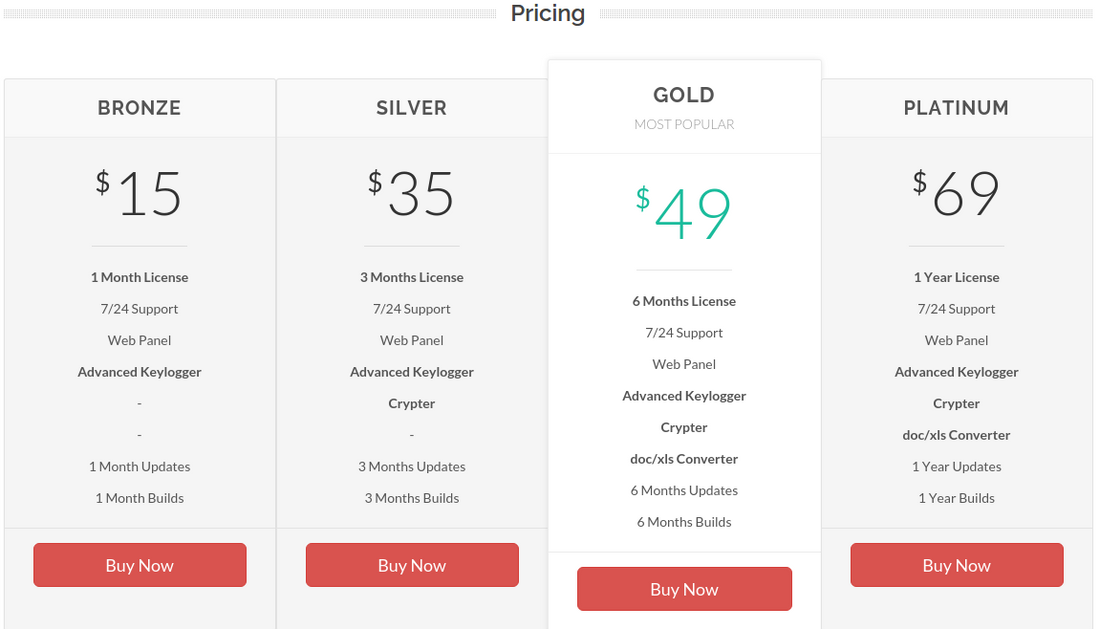The width and height of the screenshot is (1100, 629).
Task: Click the 1 Year License text
Action: coord(957,277)
